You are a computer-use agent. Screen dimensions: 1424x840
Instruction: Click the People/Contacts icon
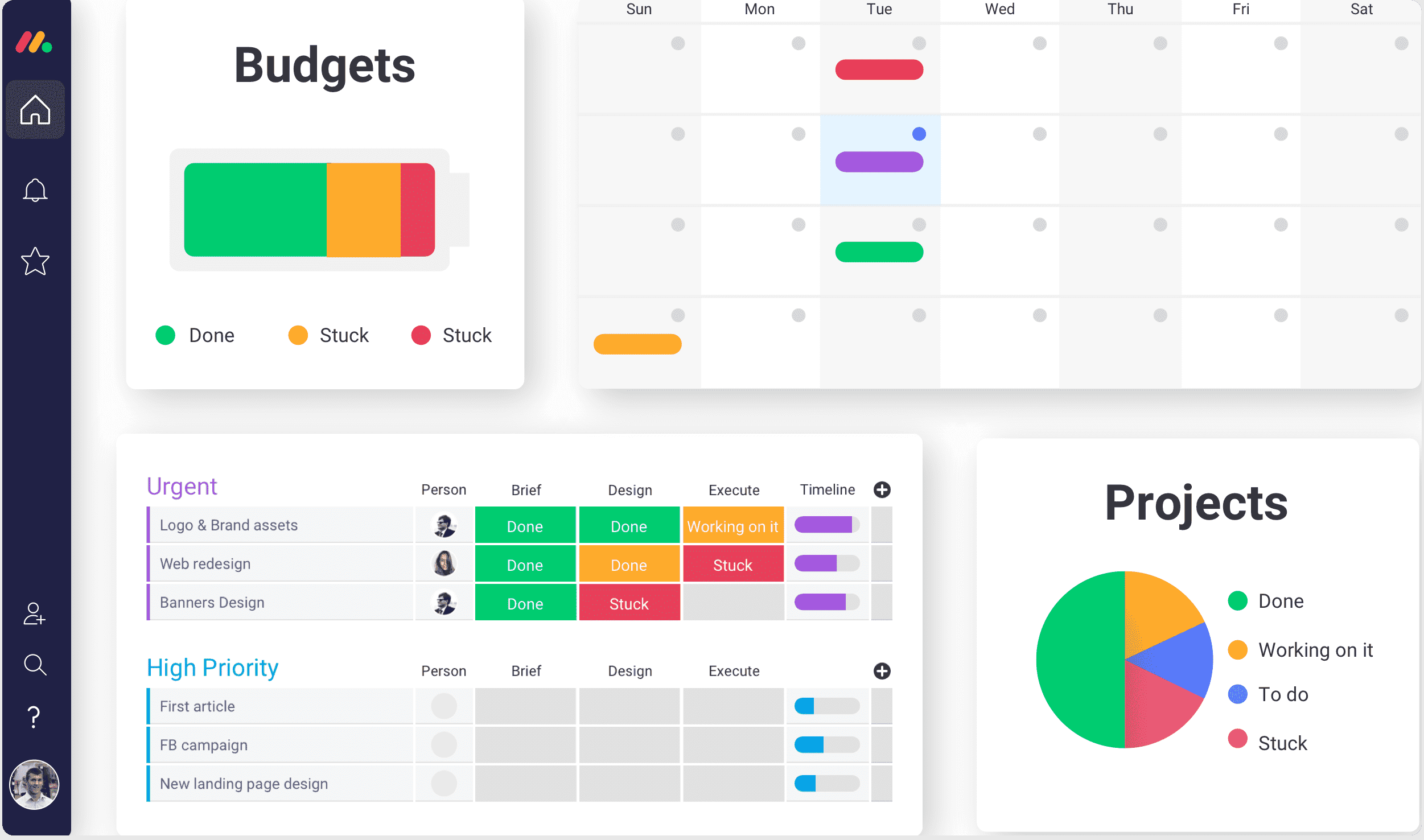coord(36,614)
